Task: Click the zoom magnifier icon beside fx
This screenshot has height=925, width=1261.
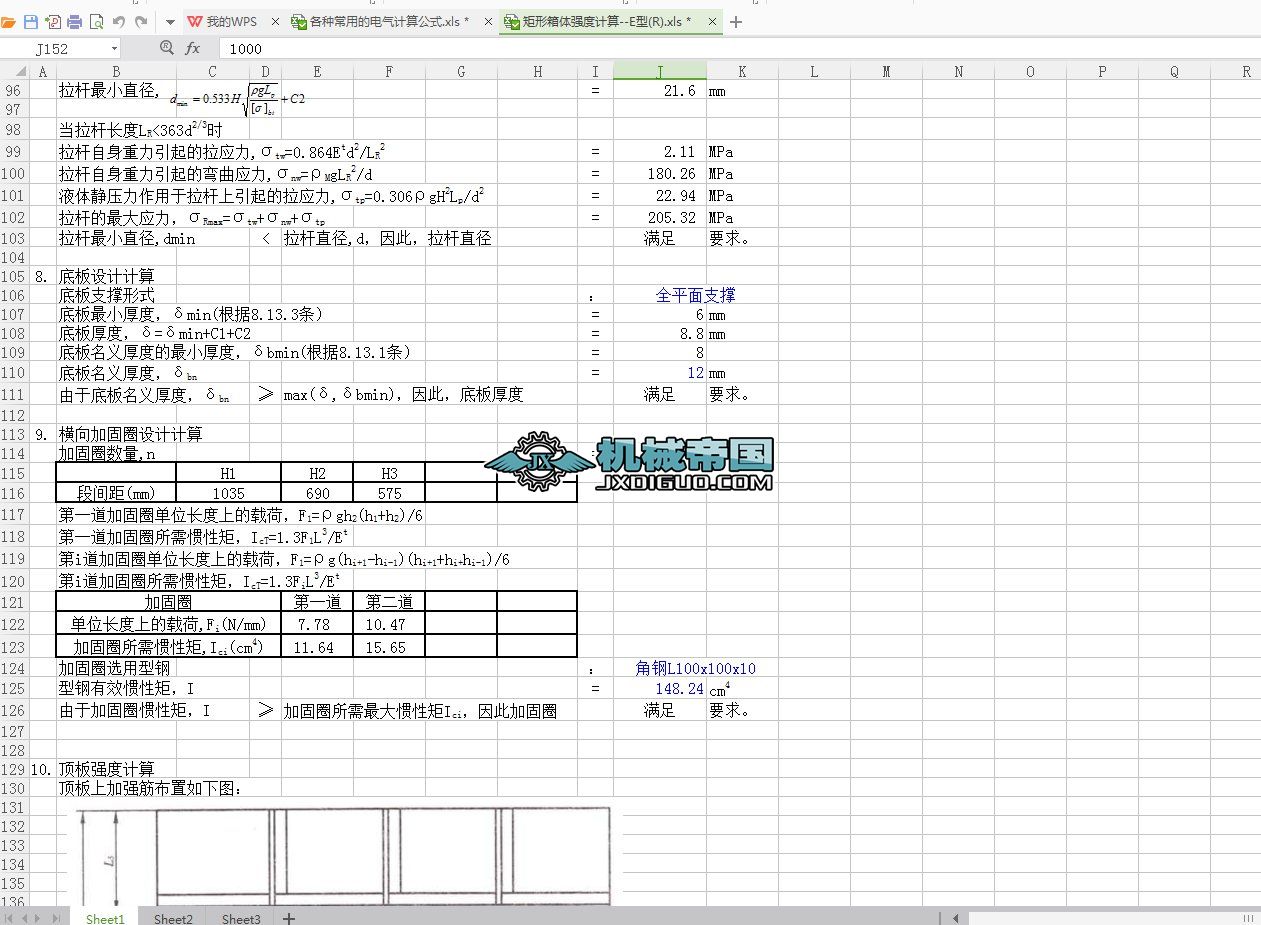Action: click(x=167, y=48)
